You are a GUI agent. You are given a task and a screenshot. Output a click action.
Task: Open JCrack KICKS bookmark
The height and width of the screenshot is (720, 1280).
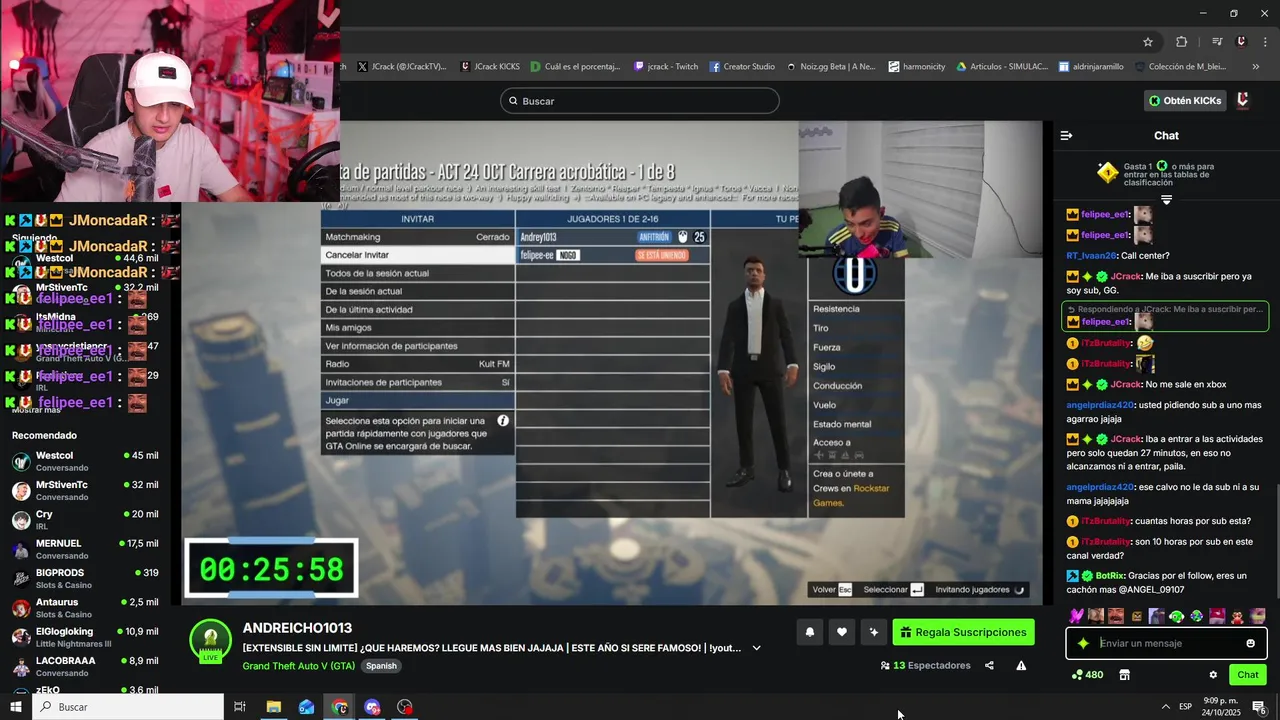click(x=490, y=67)
